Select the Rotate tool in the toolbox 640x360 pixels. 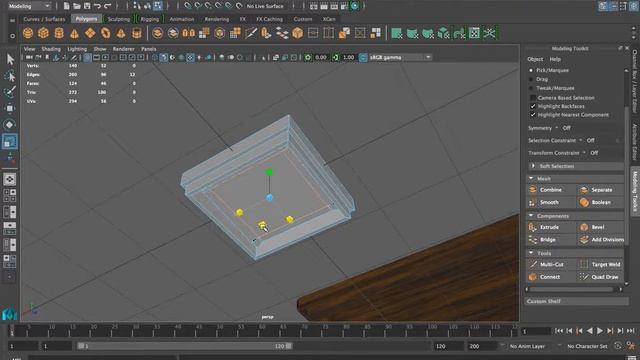[x=10, y=124]
